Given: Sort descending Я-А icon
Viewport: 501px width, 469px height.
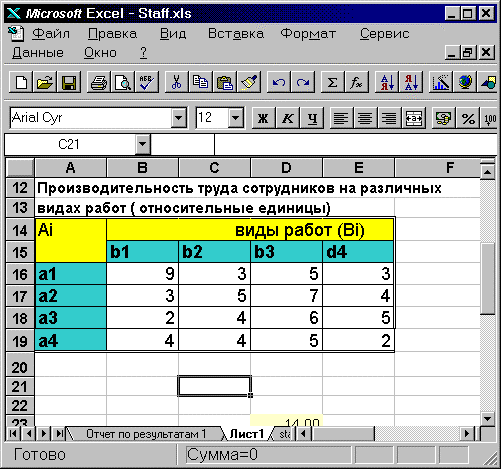Looking at the screenshot, I should pyautogui.click(x=411, y=82).
